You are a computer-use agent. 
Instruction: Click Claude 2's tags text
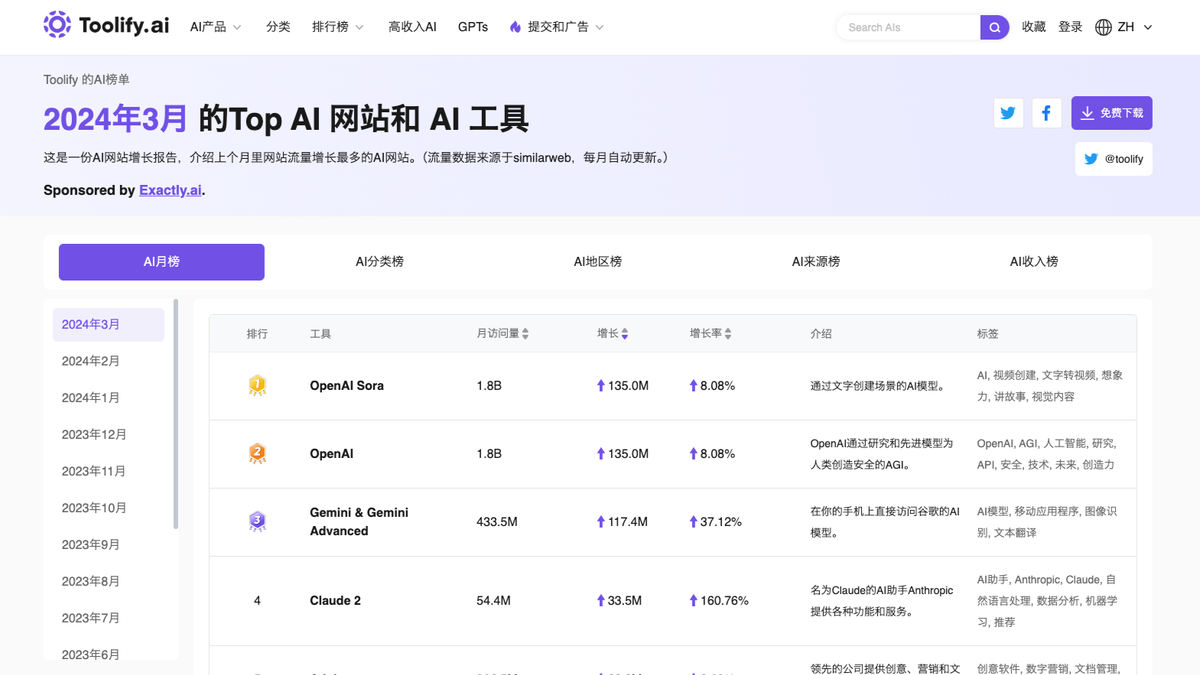(x=1048, y=601)
